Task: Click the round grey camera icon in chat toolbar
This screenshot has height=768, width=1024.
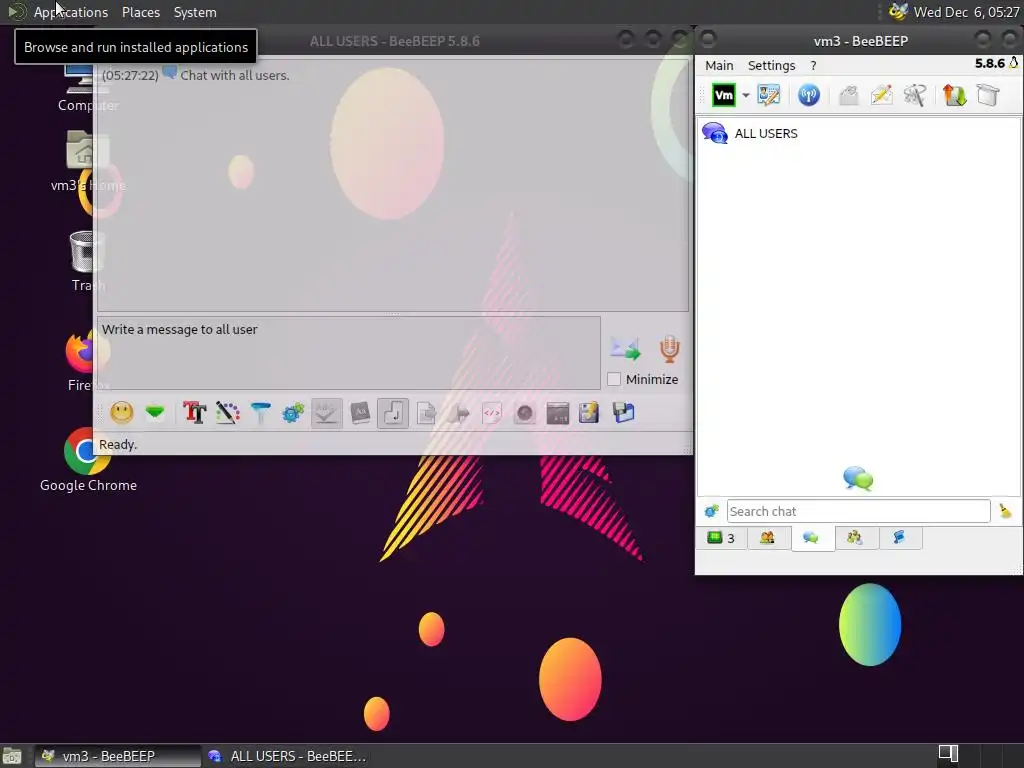Action: click(x=524, y=413)
